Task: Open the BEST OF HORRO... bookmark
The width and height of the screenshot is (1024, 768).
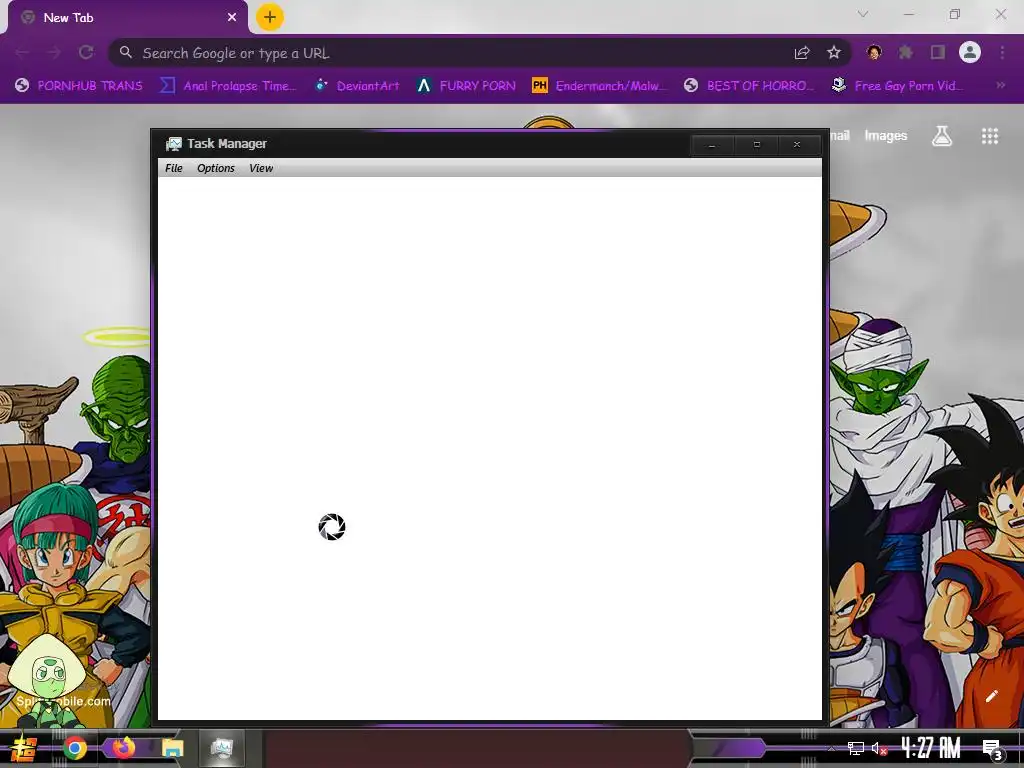Action: coord(749,86)
